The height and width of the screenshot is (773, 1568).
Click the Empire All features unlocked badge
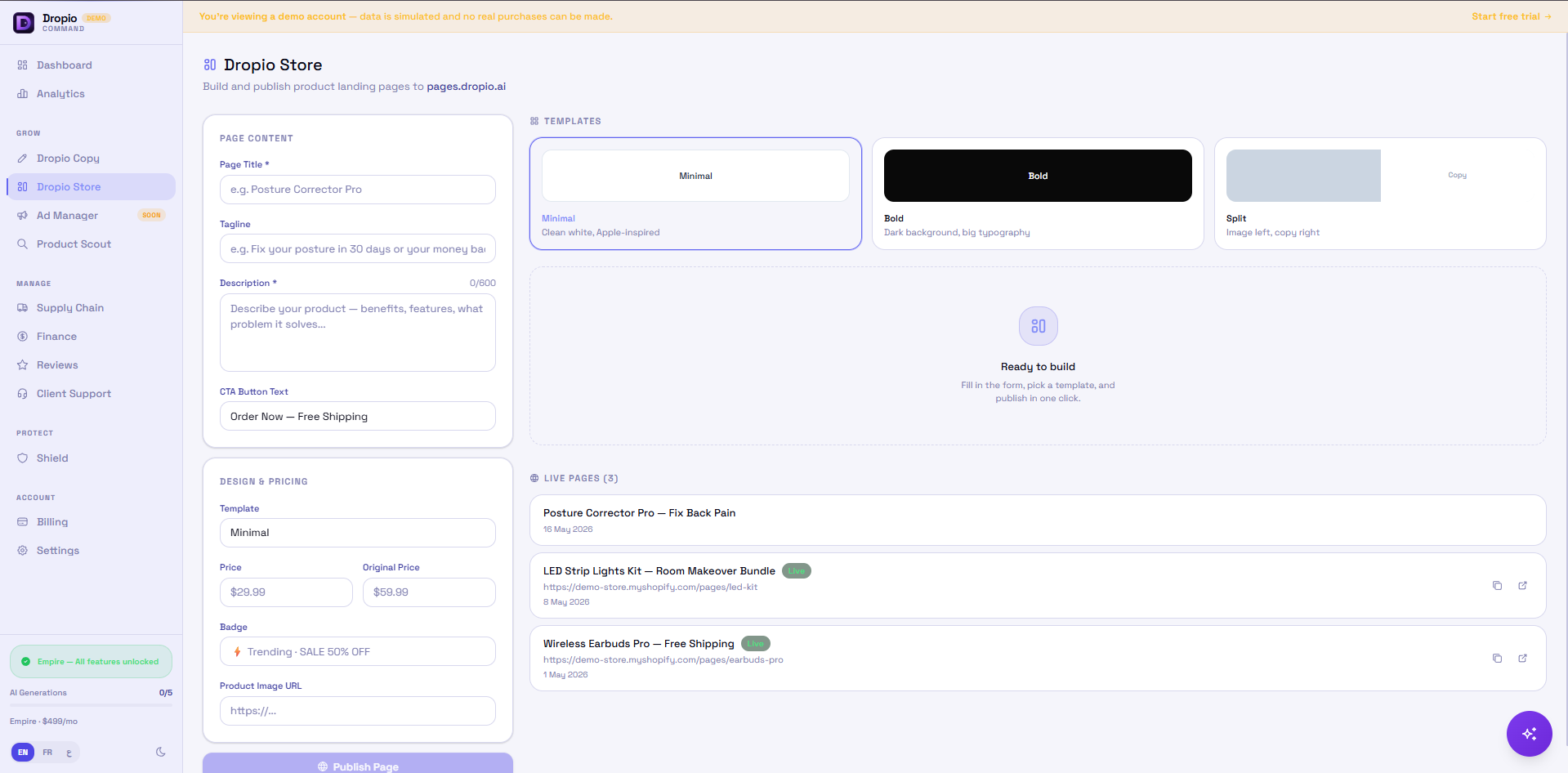pyautogui.click(x=91, y=662)
